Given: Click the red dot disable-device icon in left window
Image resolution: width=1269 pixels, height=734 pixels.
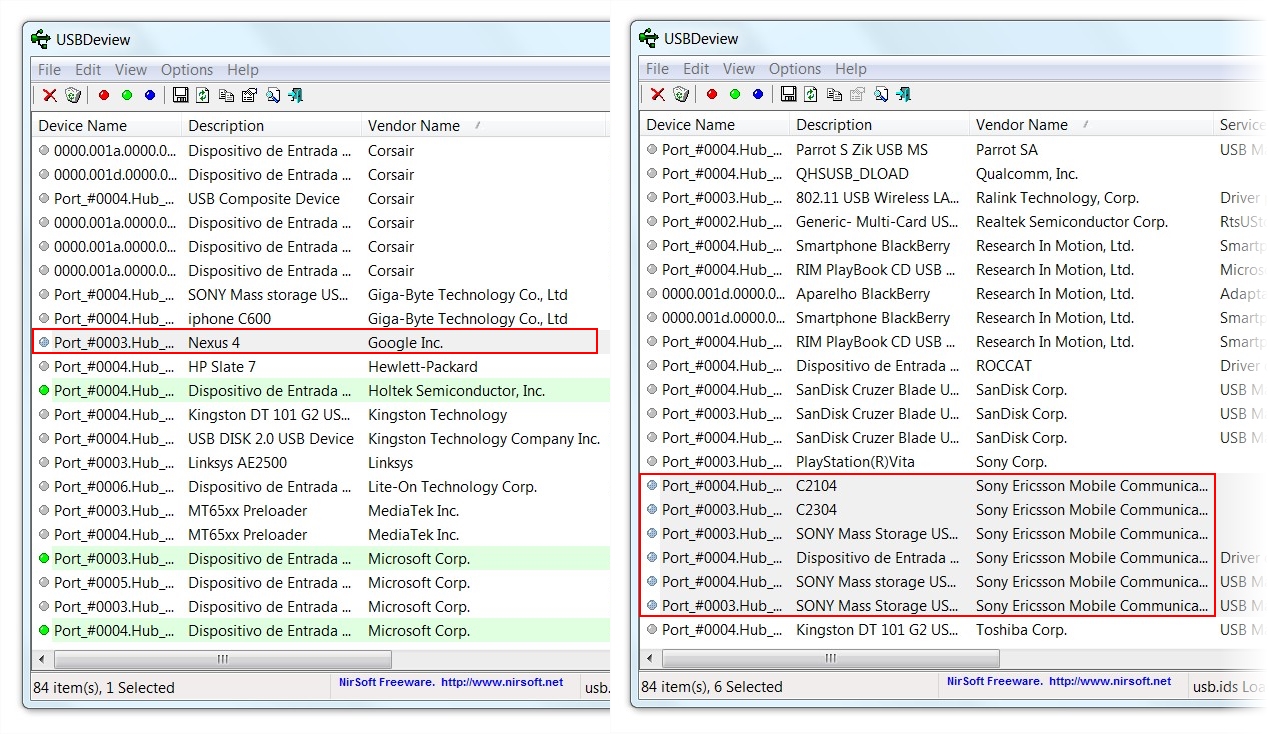Looking at the screenshot, I should pyautogui.click(x=104, y=95).
